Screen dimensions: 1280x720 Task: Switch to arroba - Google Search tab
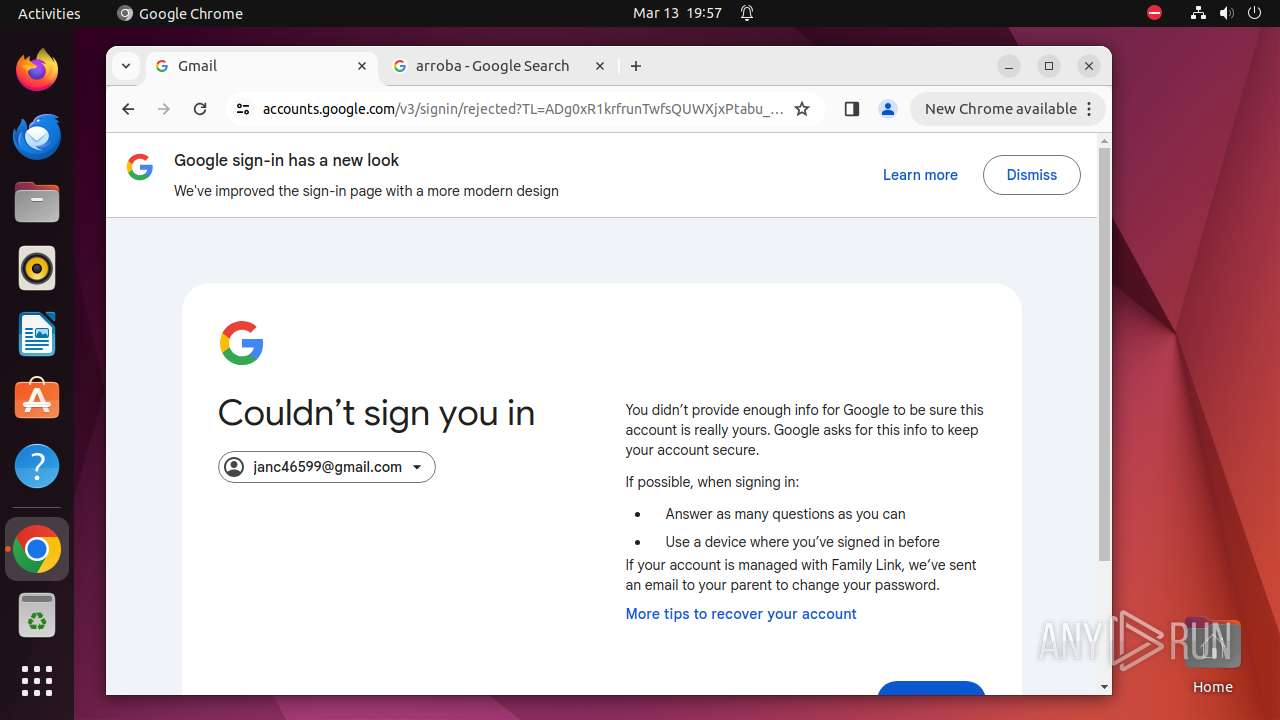pos(500,66)
